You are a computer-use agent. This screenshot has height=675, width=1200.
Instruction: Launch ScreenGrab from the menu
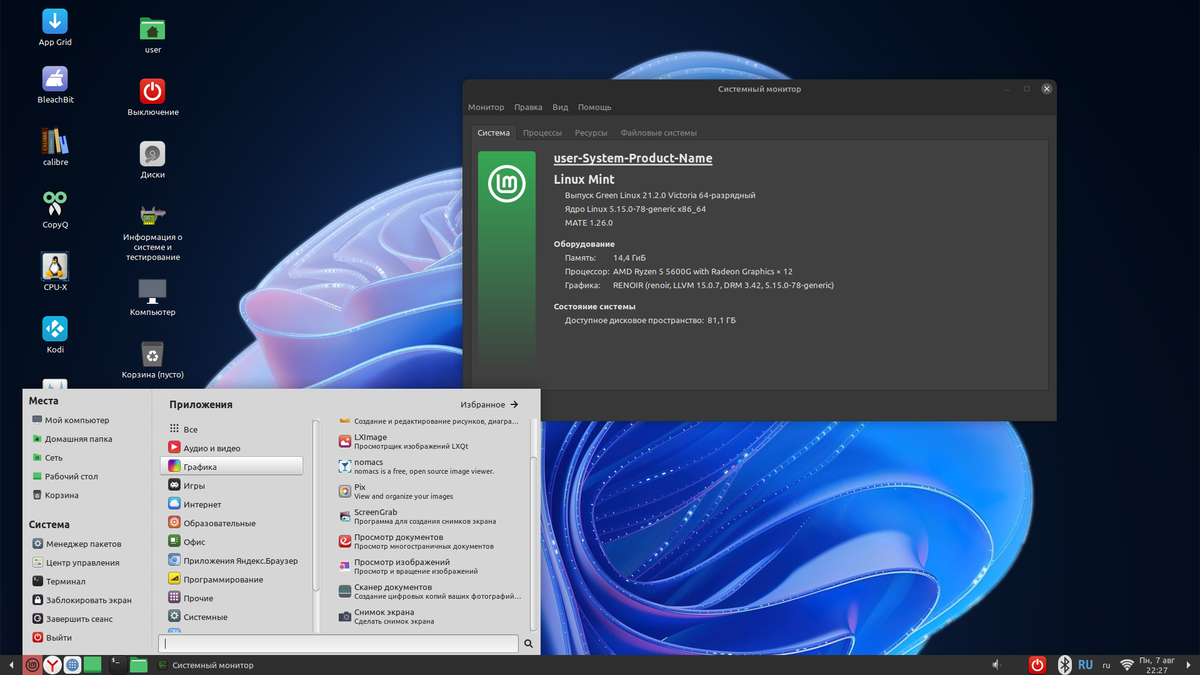[430, 516]
